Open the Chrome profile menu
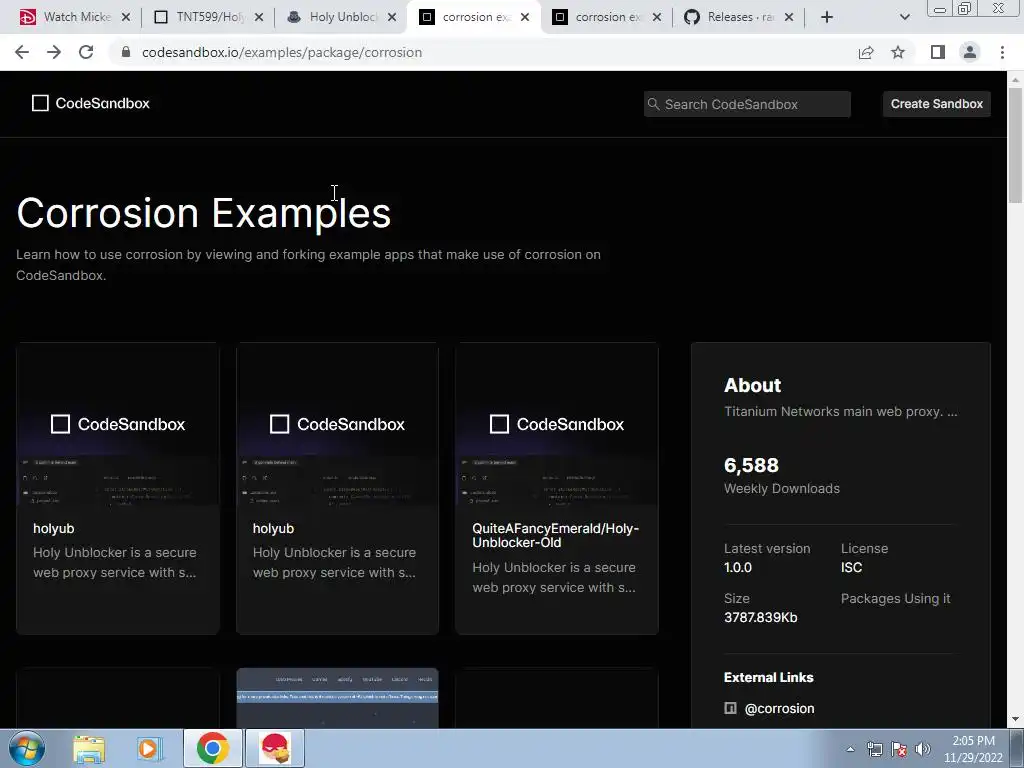The width and height of the screenshot is (1024, 768). [x=970, y=52]
